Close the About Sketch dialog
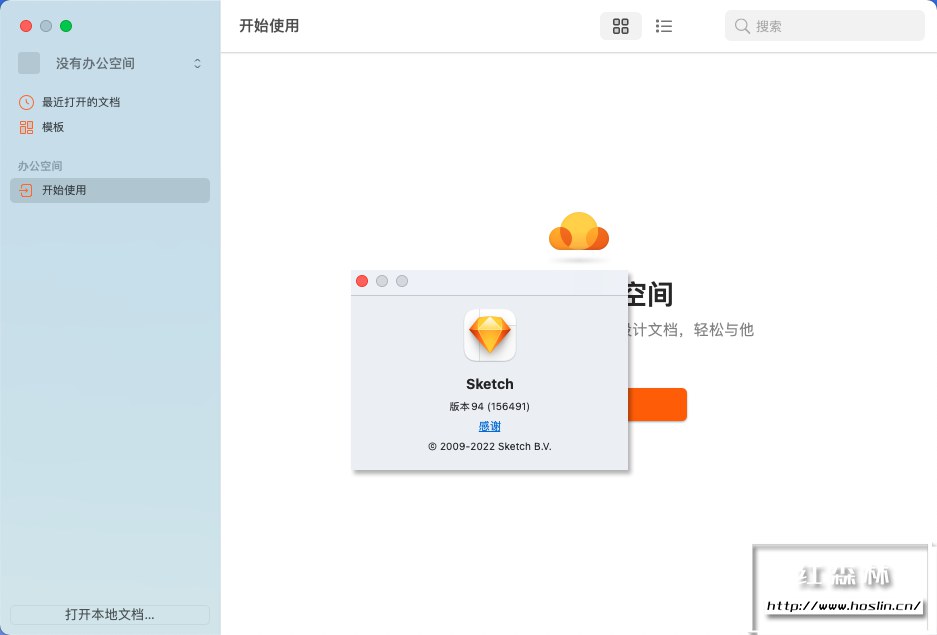Screen dimensions: 937x635 point(362,281)
